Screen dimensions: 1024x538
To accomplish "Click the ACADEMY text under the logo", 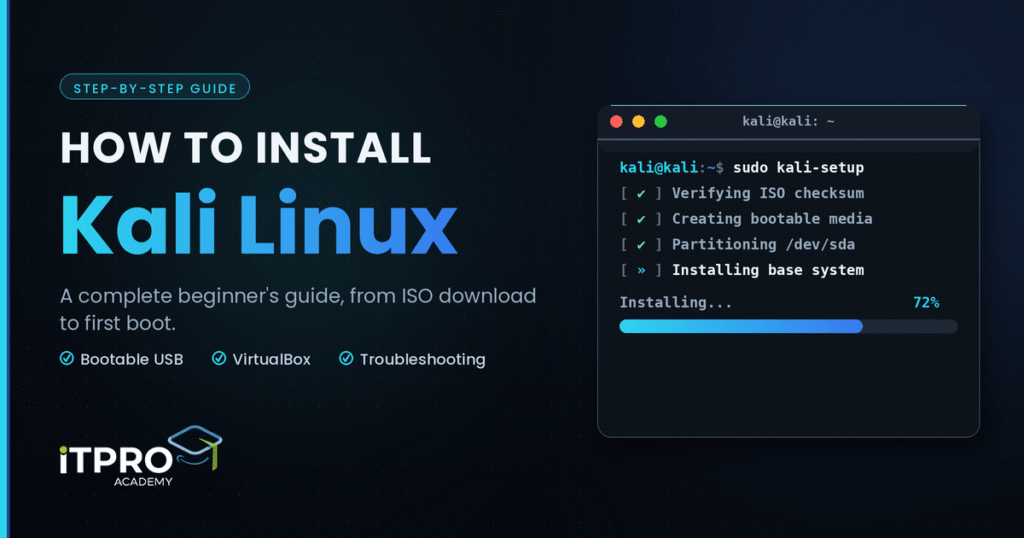I will (143, 482).
